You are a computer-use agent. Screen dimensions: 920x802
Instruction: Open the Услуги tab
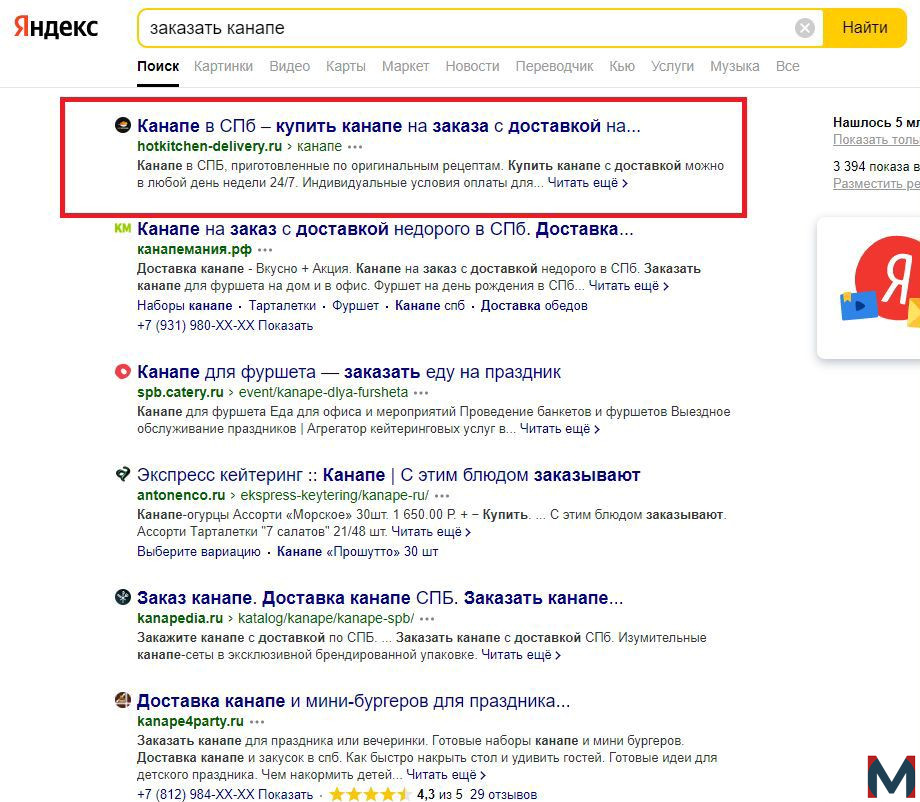pos(672,66)
